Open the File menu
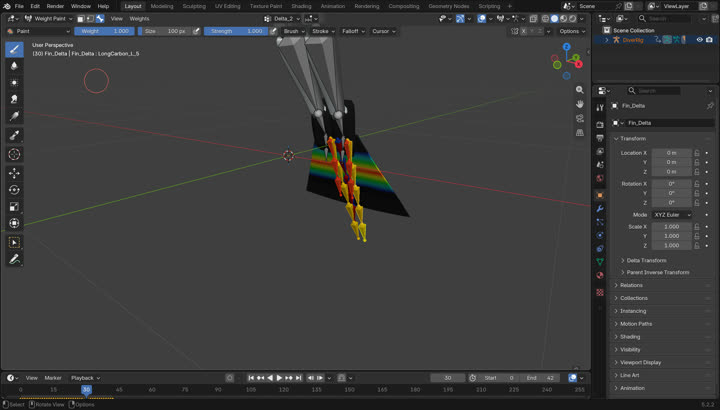Viewport: 720px width, 410px height. 19,6
